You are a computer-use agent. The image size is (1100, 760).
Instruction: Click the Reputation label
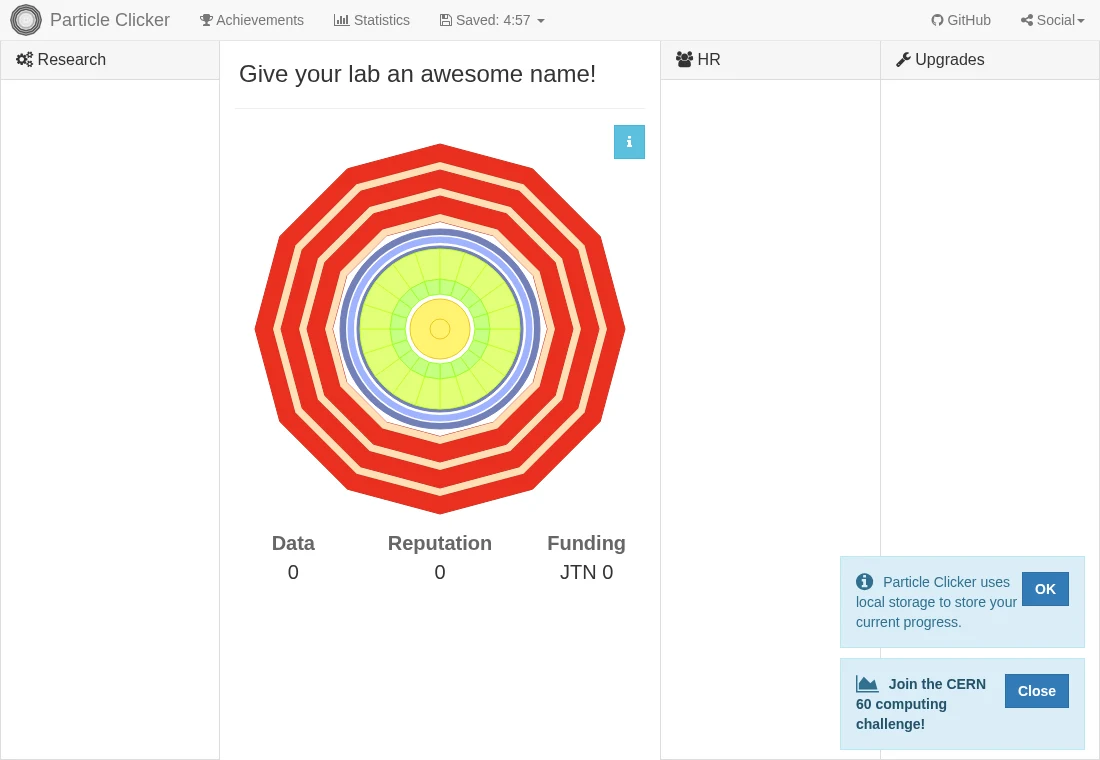[440, 543]
